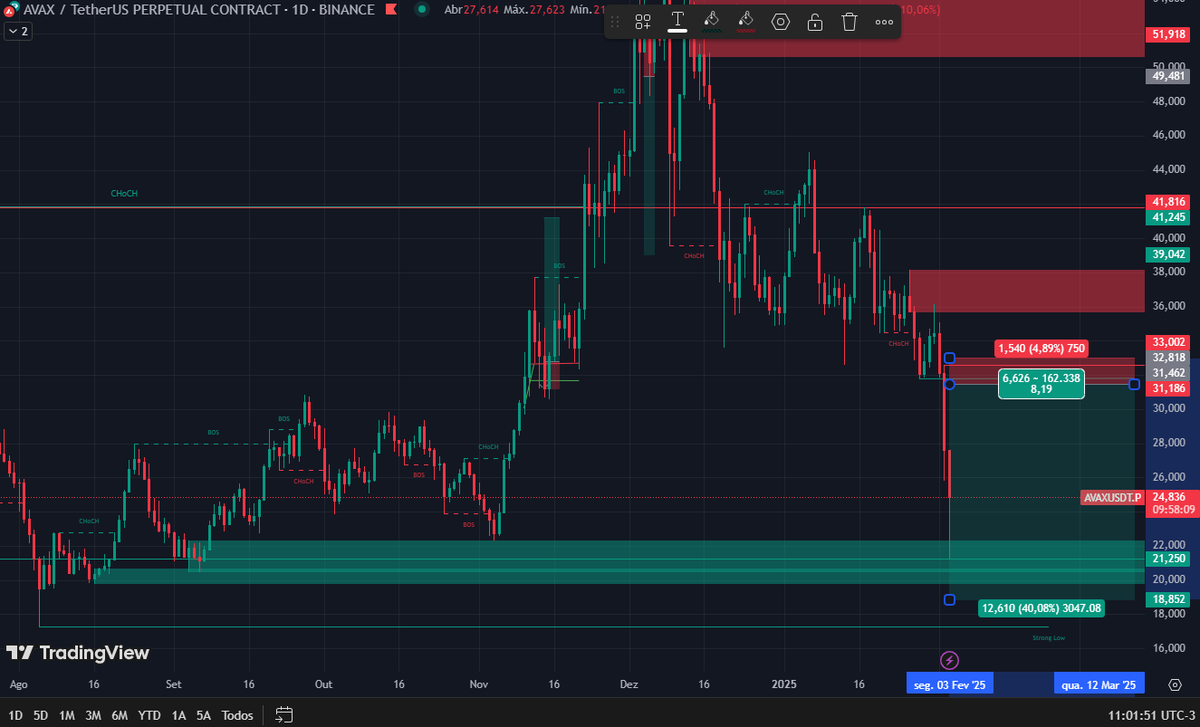Click the 39,042 price axis label
Image resolution: width=1200 pixels, height=727 pixels.
click(1170, 255)
